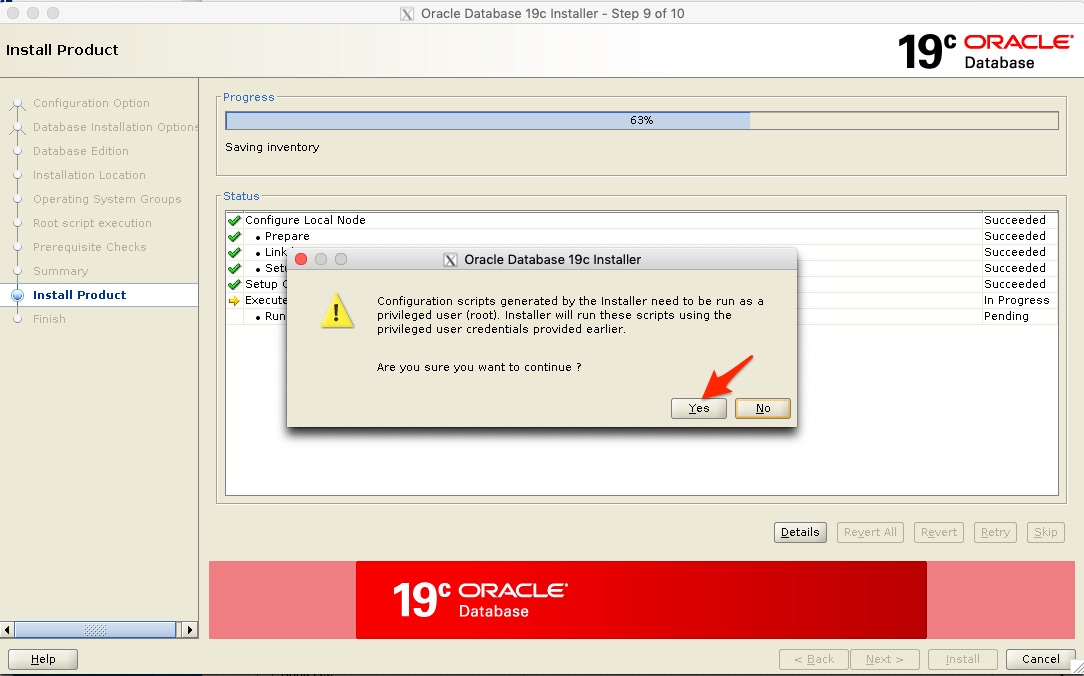
Task: Select the Configuration Option step
Action: pos(91,104)
